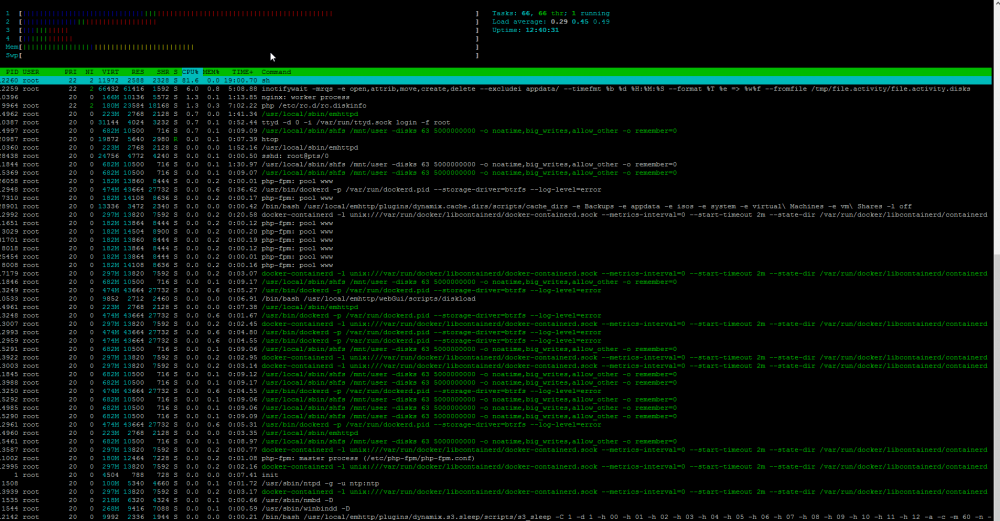The height and width of the screenshot is (521, 1000).
Task: Click the Uptime 12:40:31 readout
Action: click(x=526, y=30)
